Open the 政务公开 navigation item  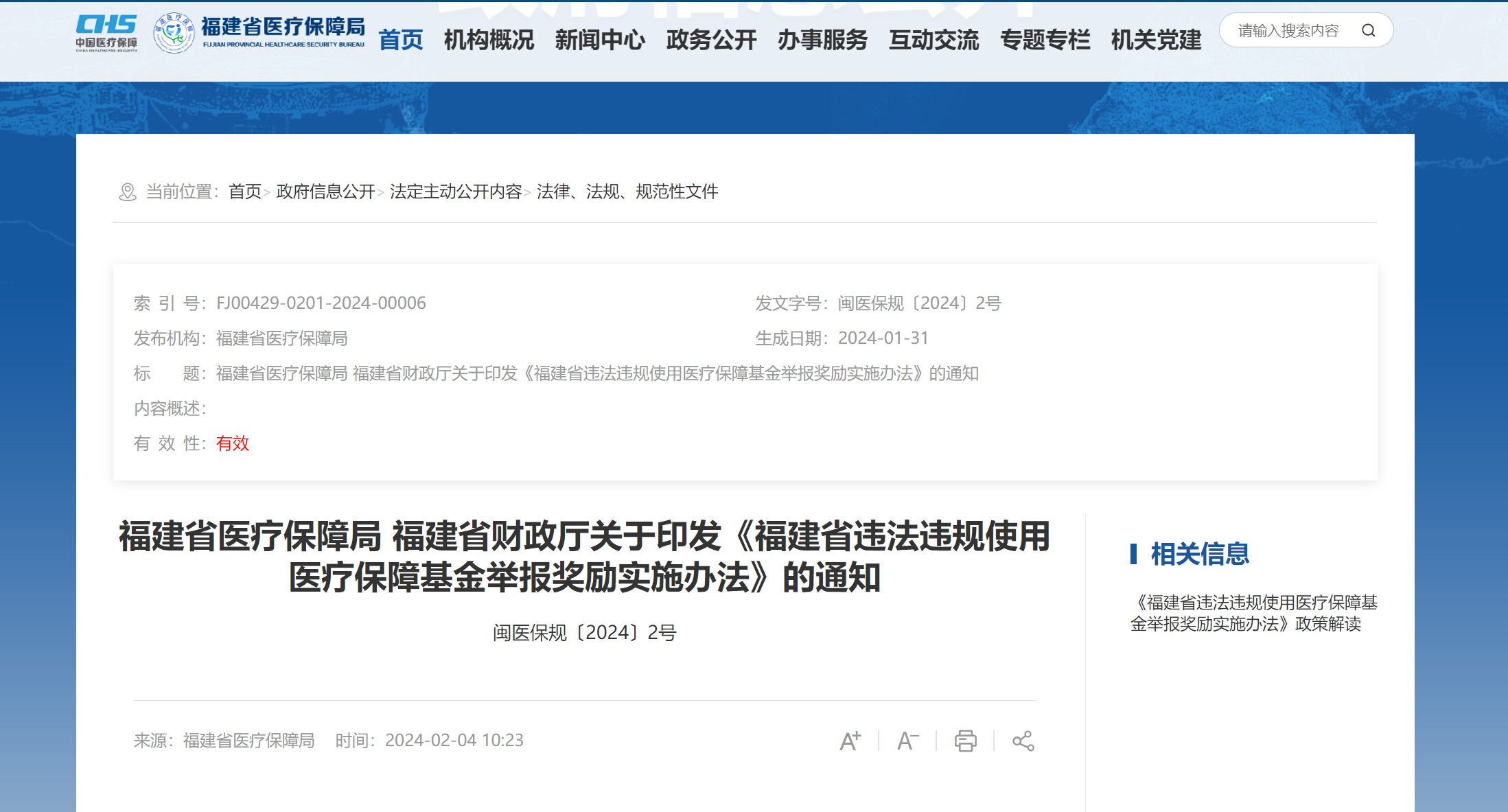[711, 40]
